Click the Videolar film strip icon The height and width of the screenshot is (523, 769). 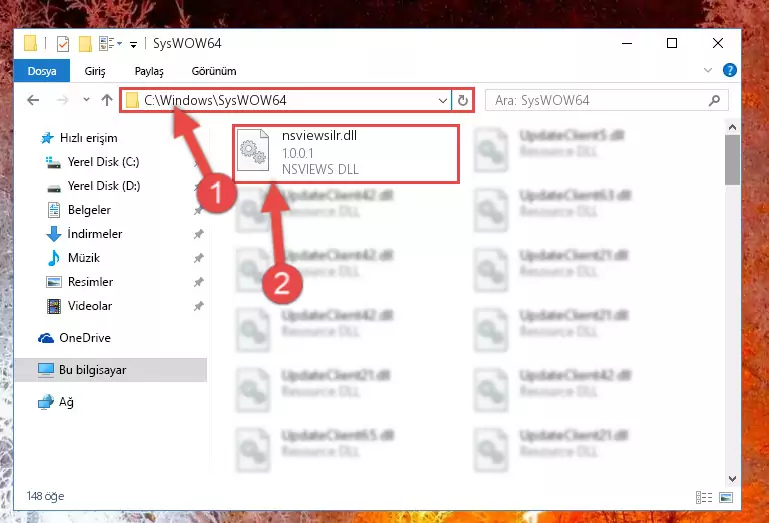click(x=53, y=306)
